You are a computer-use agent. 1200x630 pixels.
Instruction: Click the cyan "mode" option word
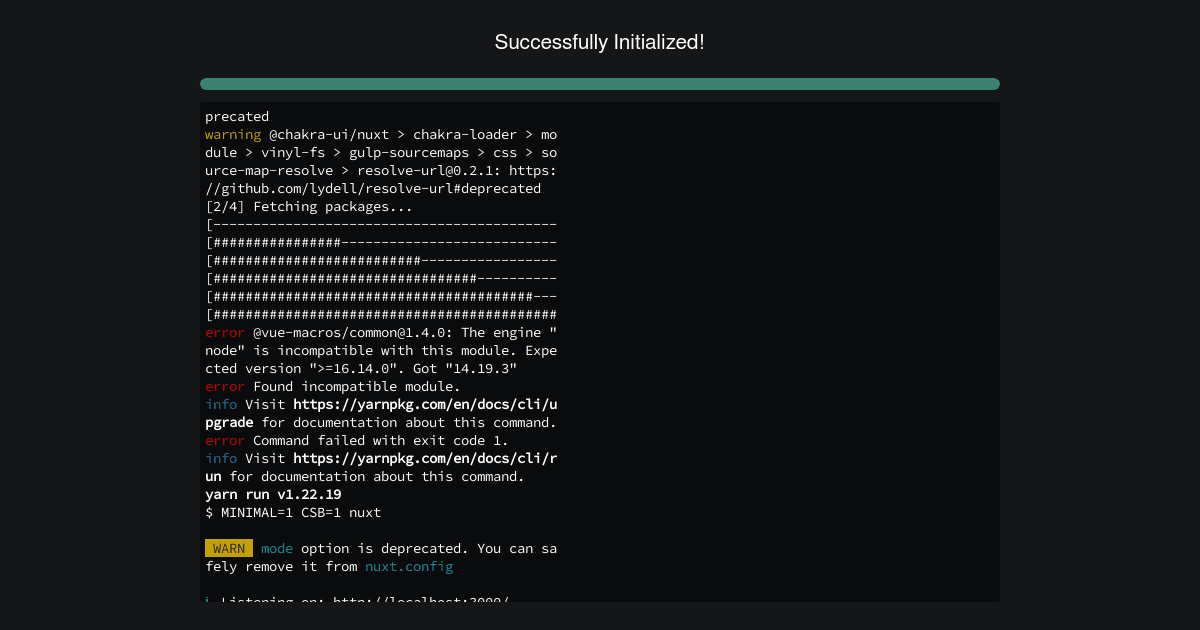tap(277, 548)
